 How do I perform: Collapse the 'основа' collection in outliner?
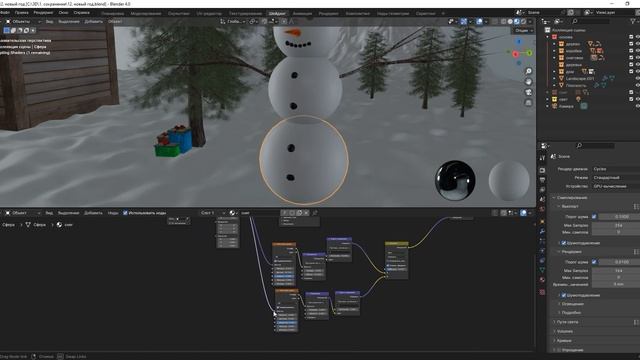coord(548,37)
